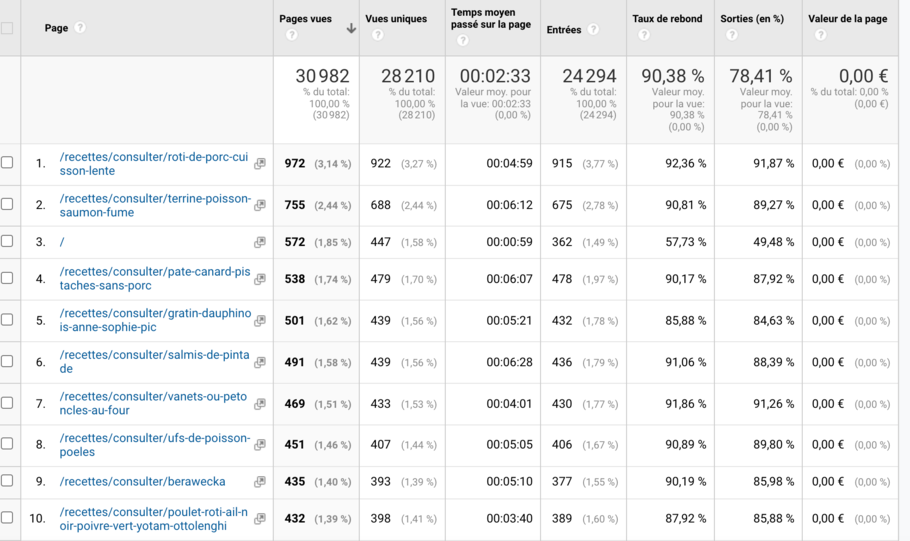Open berawecka page external link icon
The image size is (910, 541).
tap(260, 482)
